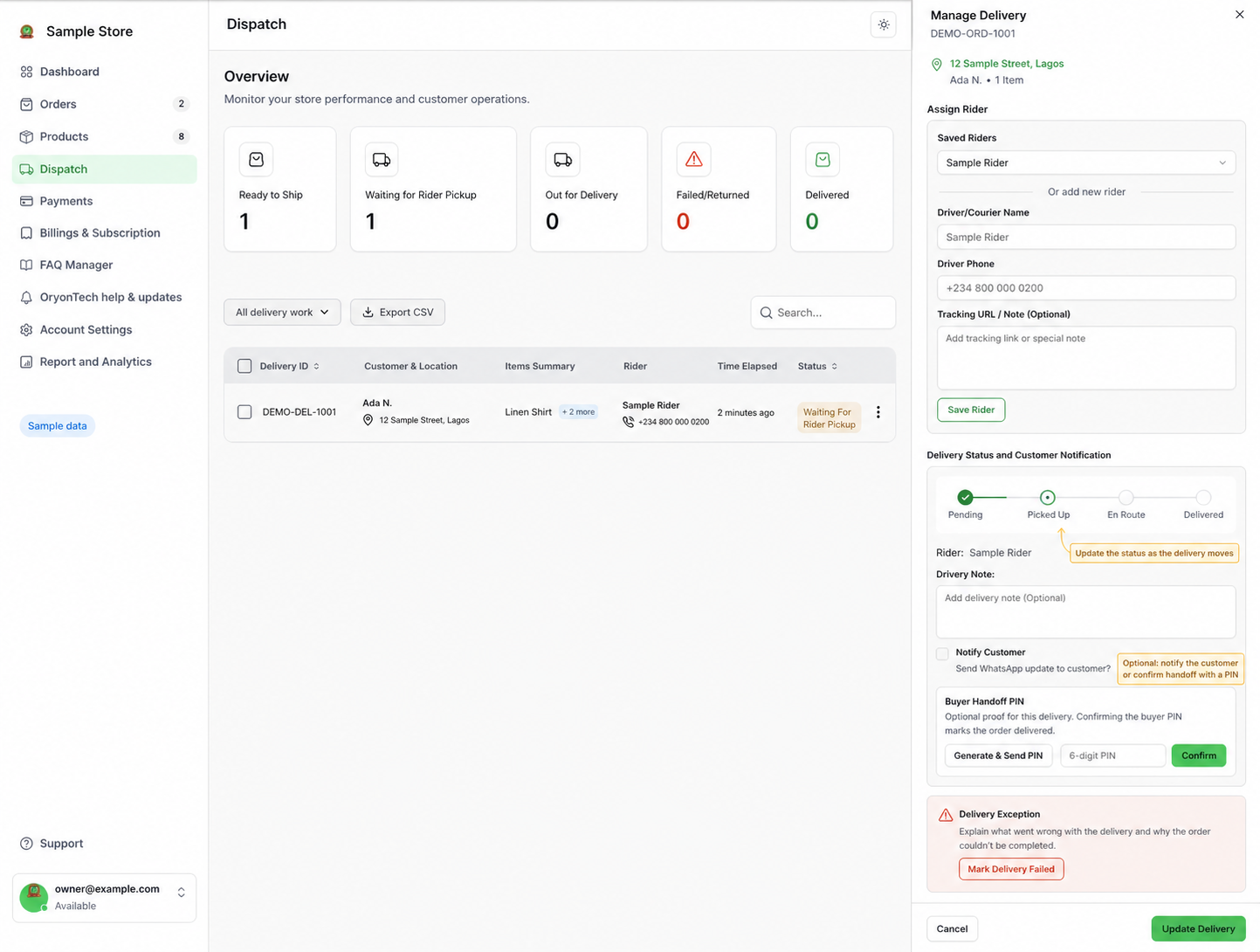This screenshot has width=1260, height=952.
Task: Click the Billings & Subscription bookmark icon
Action: (x=26, y=233)
